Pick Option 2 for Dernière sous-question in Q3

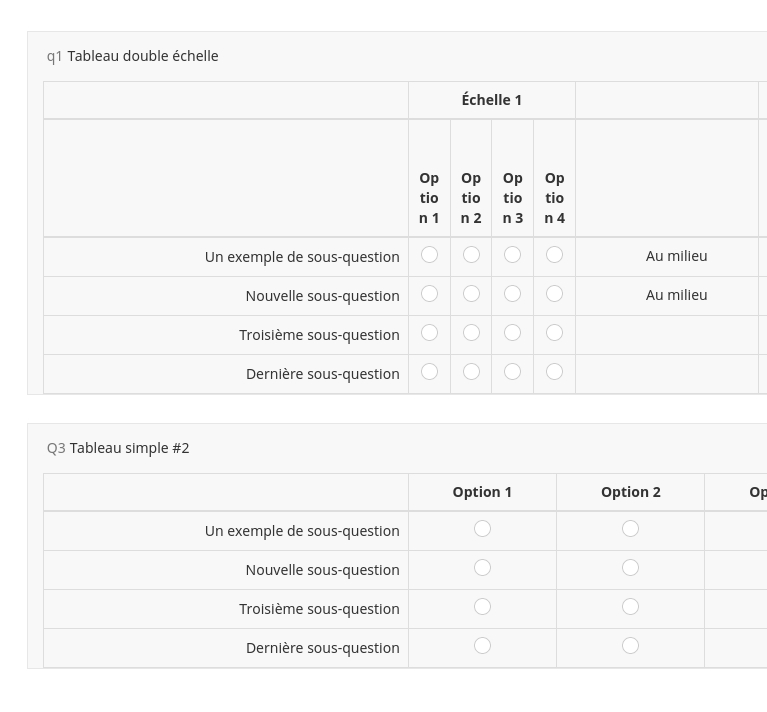click(630, 646)
